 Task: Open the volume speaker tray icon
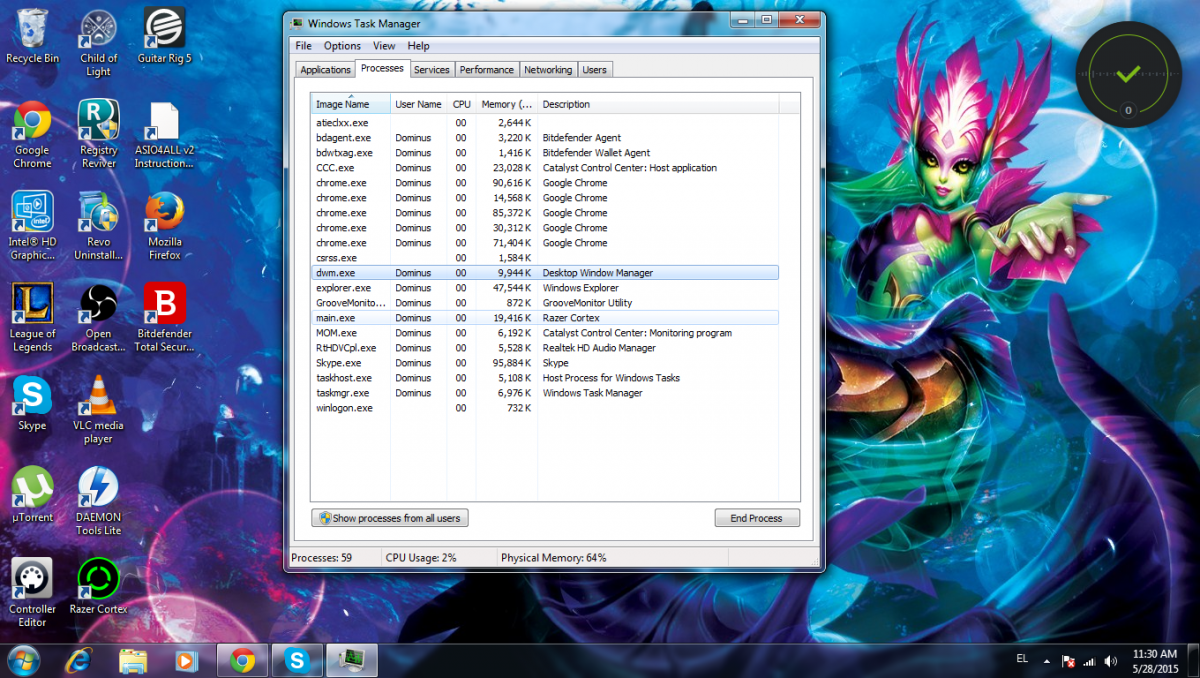(x=1111, y=661)
